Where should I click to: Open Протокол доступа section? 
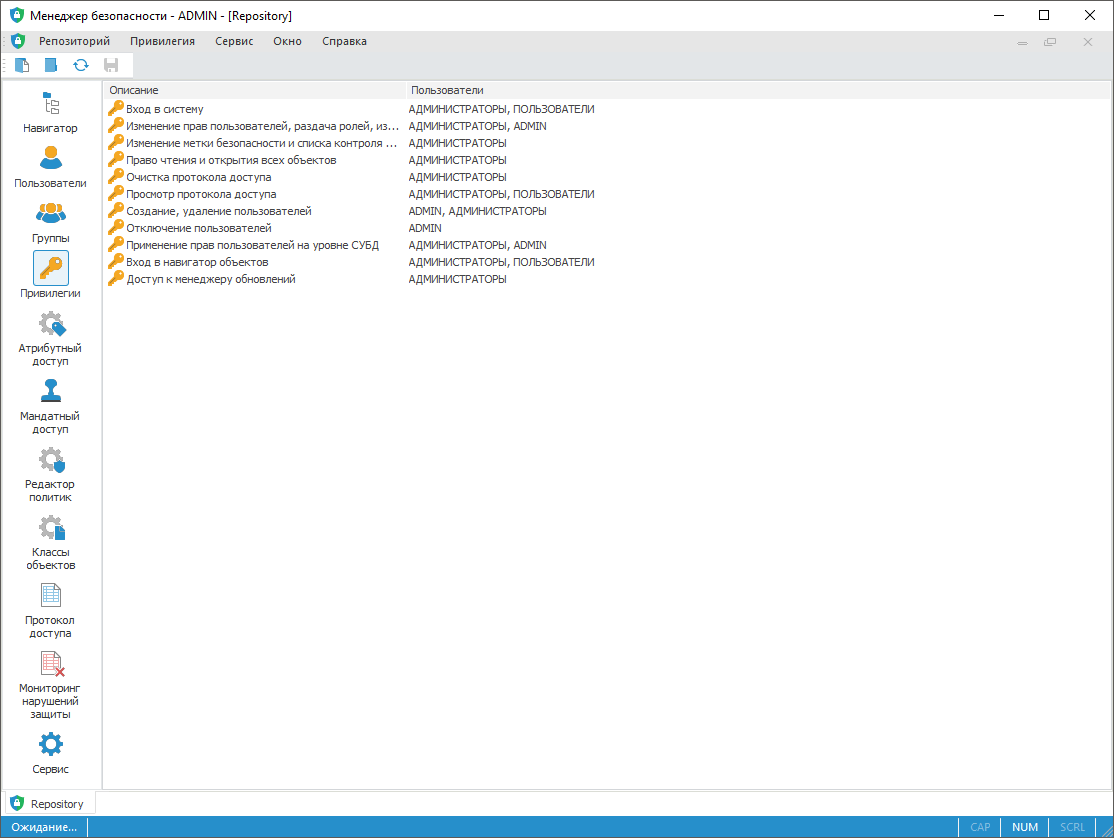tap(50, 611)
